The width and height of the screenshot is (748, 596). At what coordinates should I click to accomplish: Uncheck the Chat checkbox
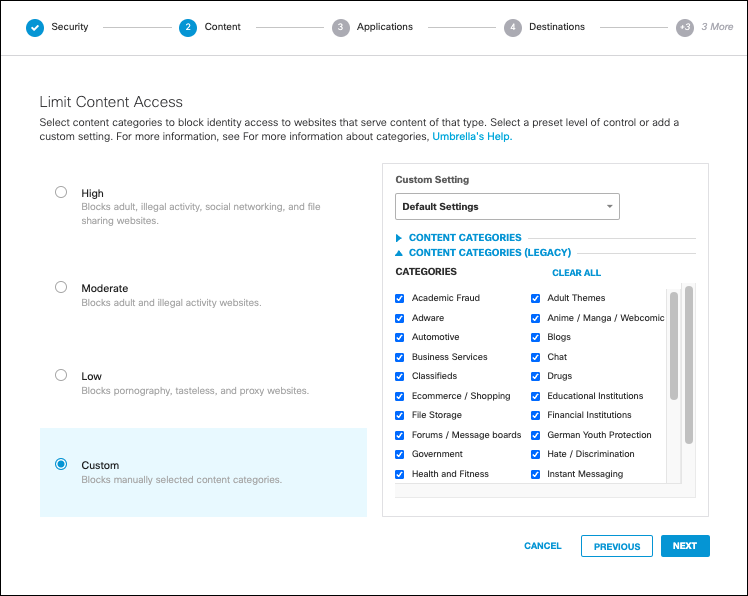(536, 357)
